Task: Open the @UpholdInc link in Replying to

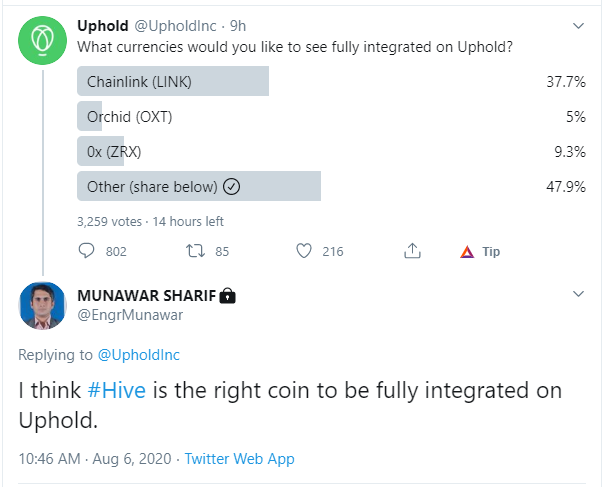Action: (138, 355)
